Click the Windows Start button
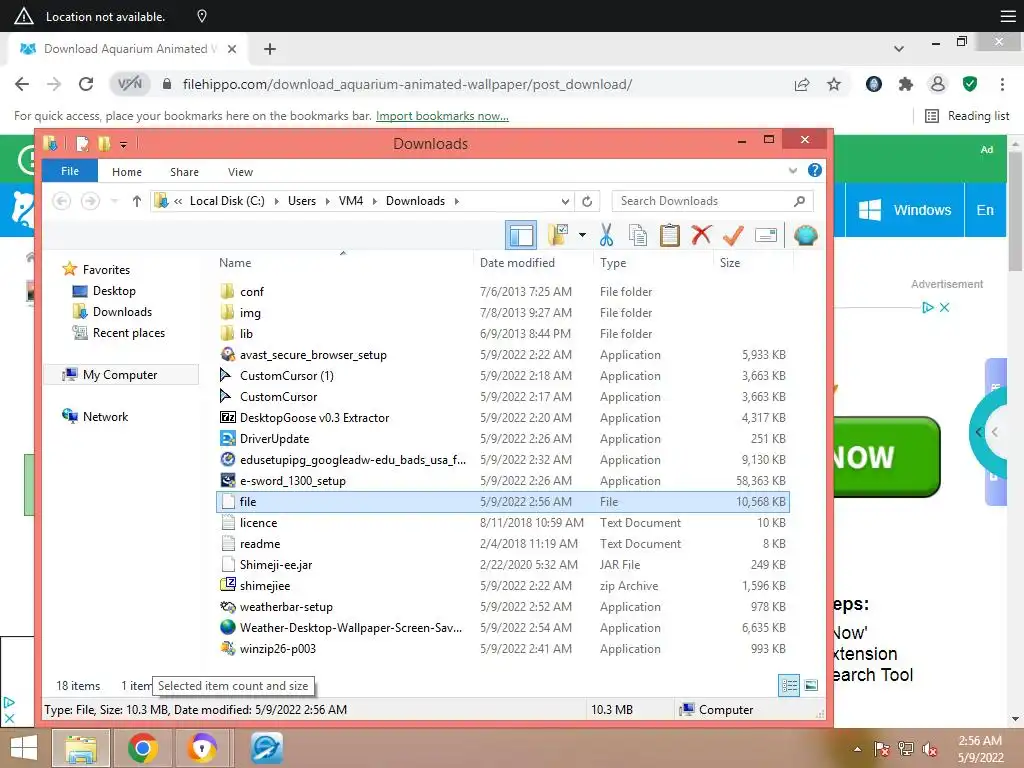Viewport: 1024px width, 768px height. pyautogui.click(x=24, y=748)
